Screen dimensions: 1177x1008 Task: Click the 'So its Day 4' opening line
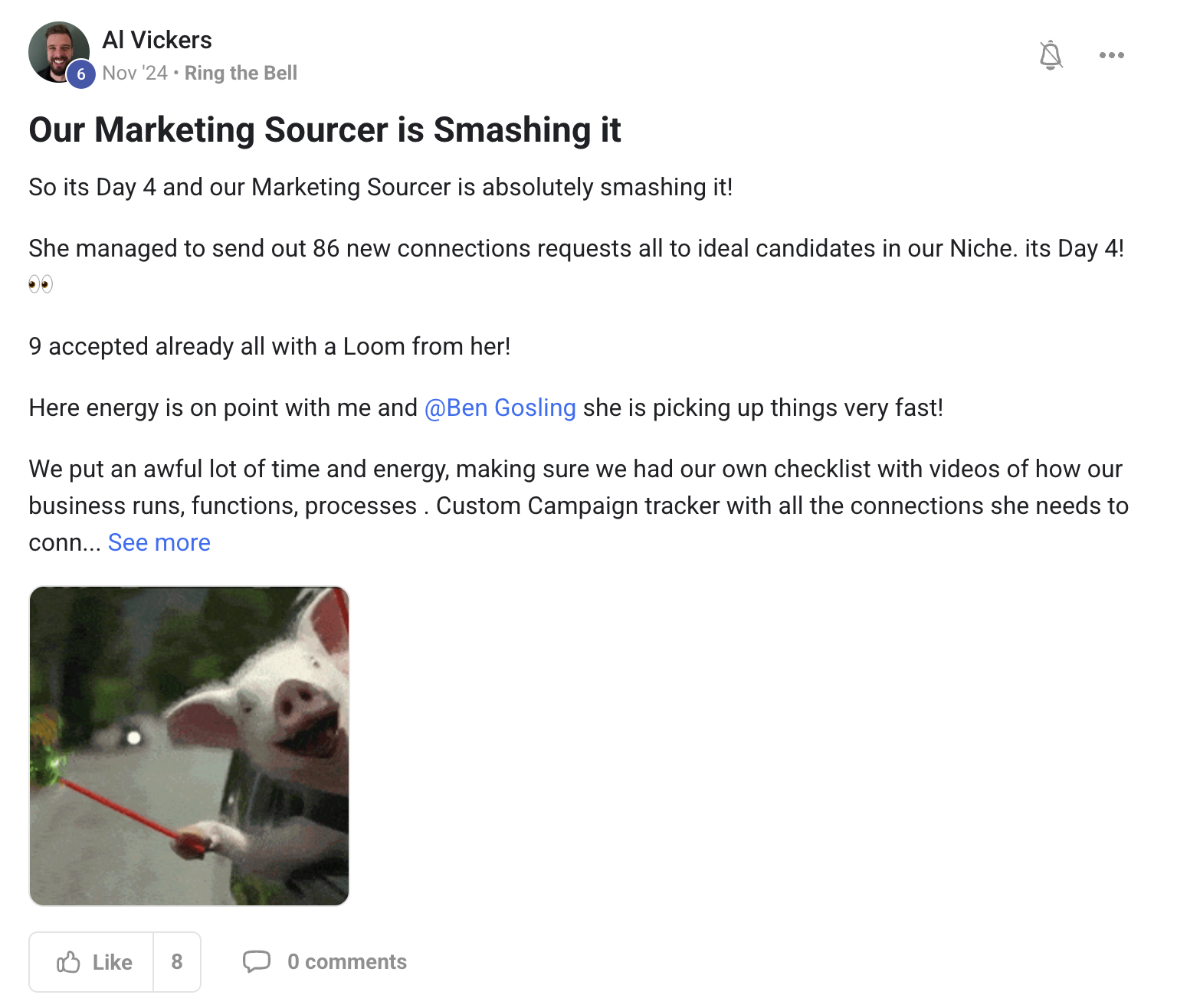380,187
